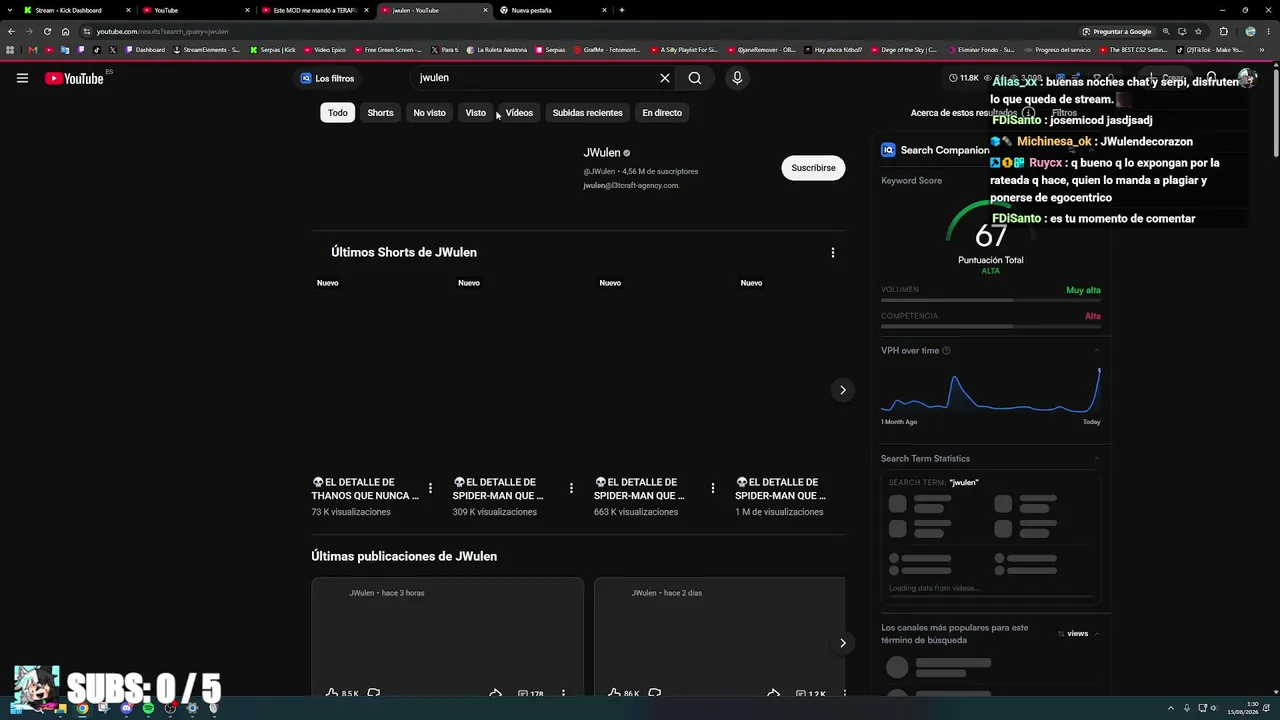Open options for Últimos Shorts de JWulen
The width and height of the screenshot is (1280, 720).
coord(832,253)
